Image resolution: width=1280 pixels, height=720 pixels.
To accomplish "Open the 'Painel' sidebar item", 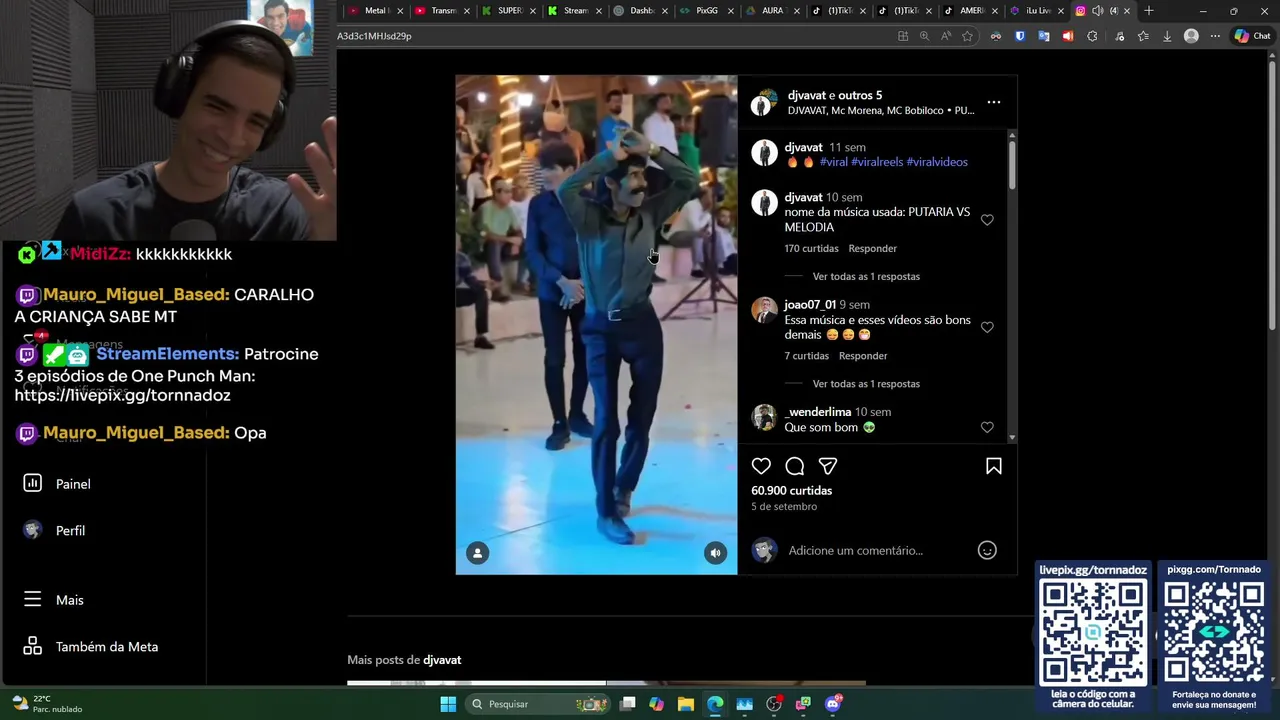I will pos(58,484).
